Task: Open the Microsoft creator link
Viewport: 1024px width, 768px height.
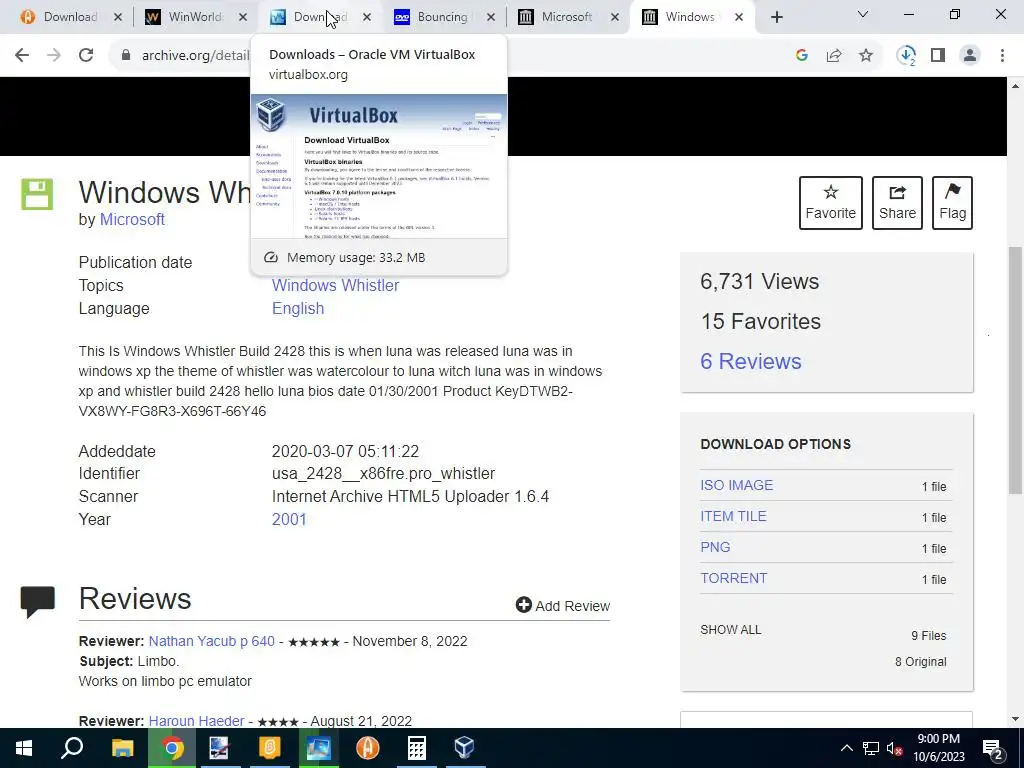Action: [132, 219]
